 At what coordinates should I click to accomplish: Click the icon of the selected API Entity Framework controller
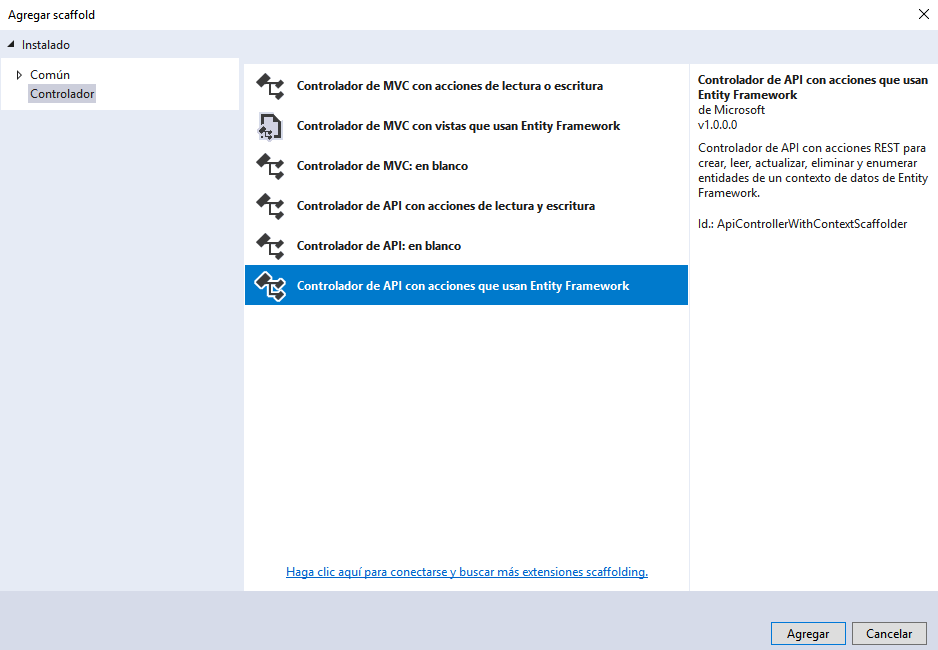pos(270,286)
